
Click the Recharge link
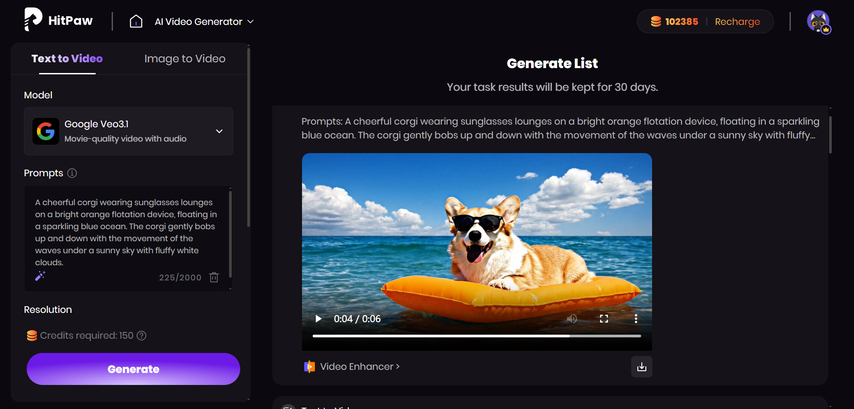(737, 22)
